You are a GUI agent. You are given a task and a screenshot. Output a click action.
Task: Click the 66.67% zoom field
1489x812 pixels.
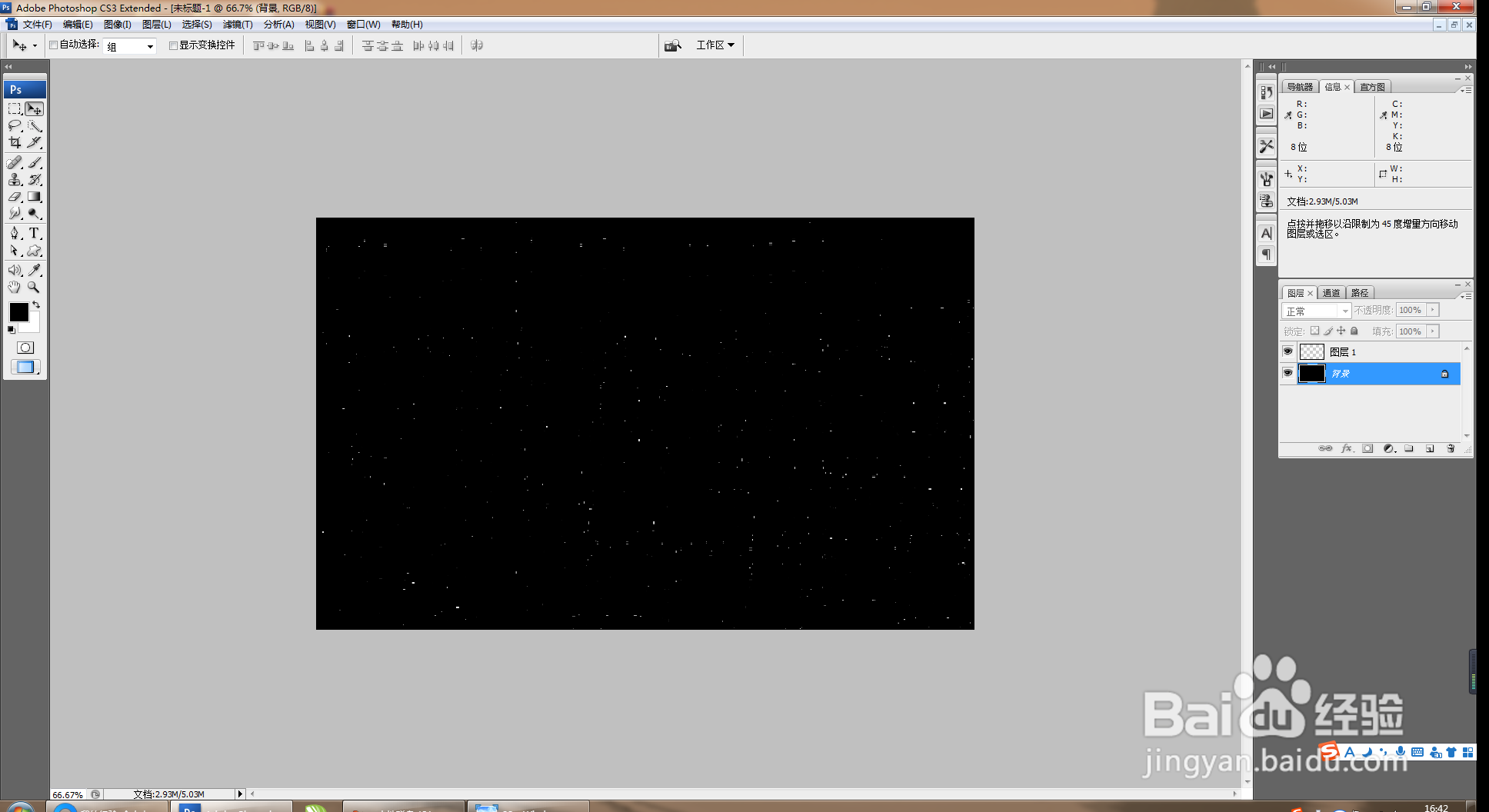pyautogui.click(x=68, y=794)
